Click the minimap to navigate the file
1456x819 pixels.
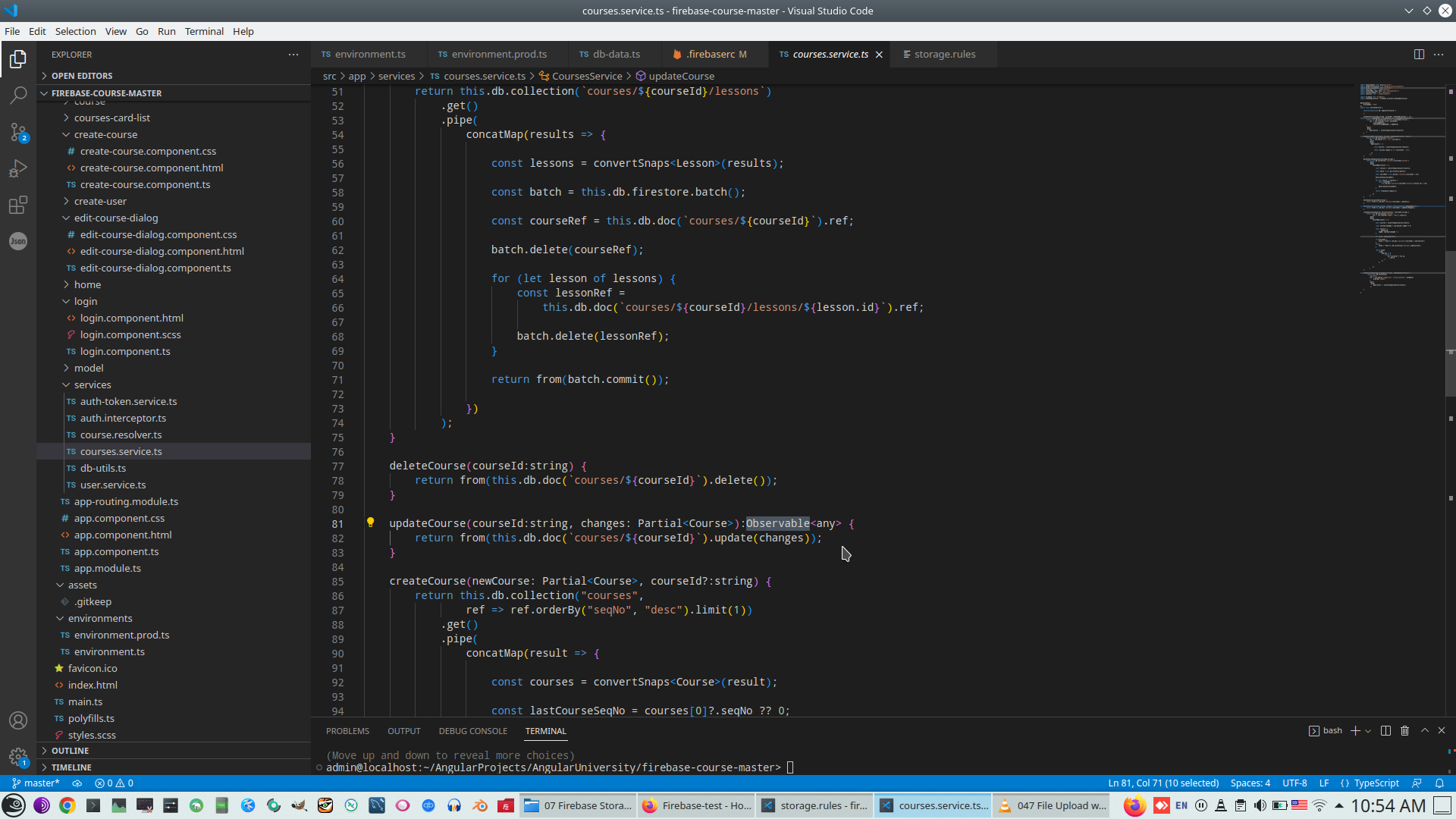1403,190
